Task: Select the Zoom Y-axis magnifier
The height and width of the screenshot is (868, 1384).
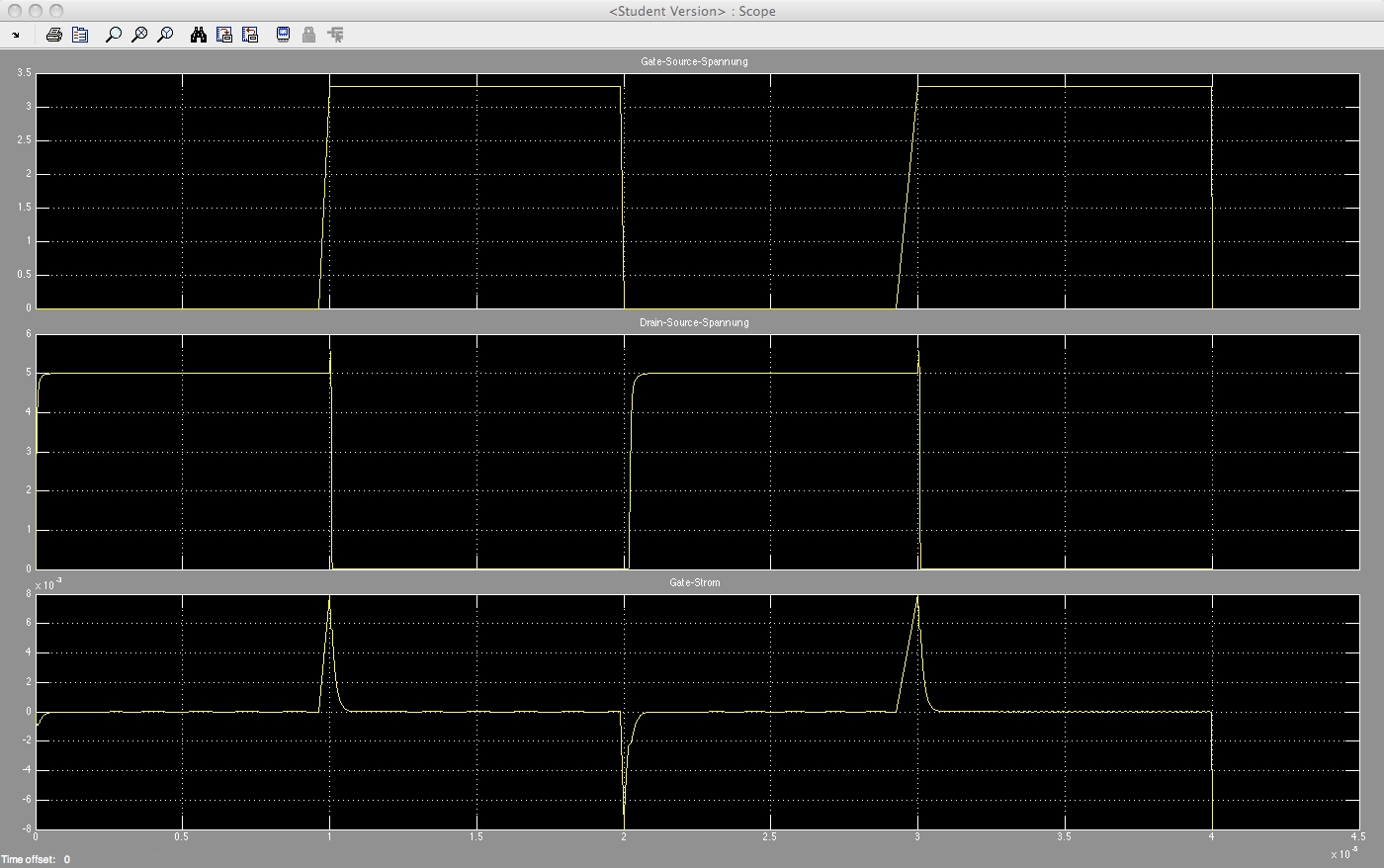Action: (165, 35)
